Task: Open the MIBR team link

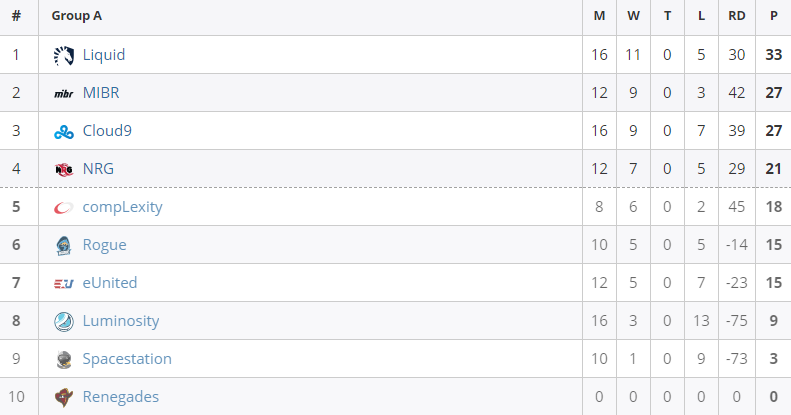Action: (101, 93)
